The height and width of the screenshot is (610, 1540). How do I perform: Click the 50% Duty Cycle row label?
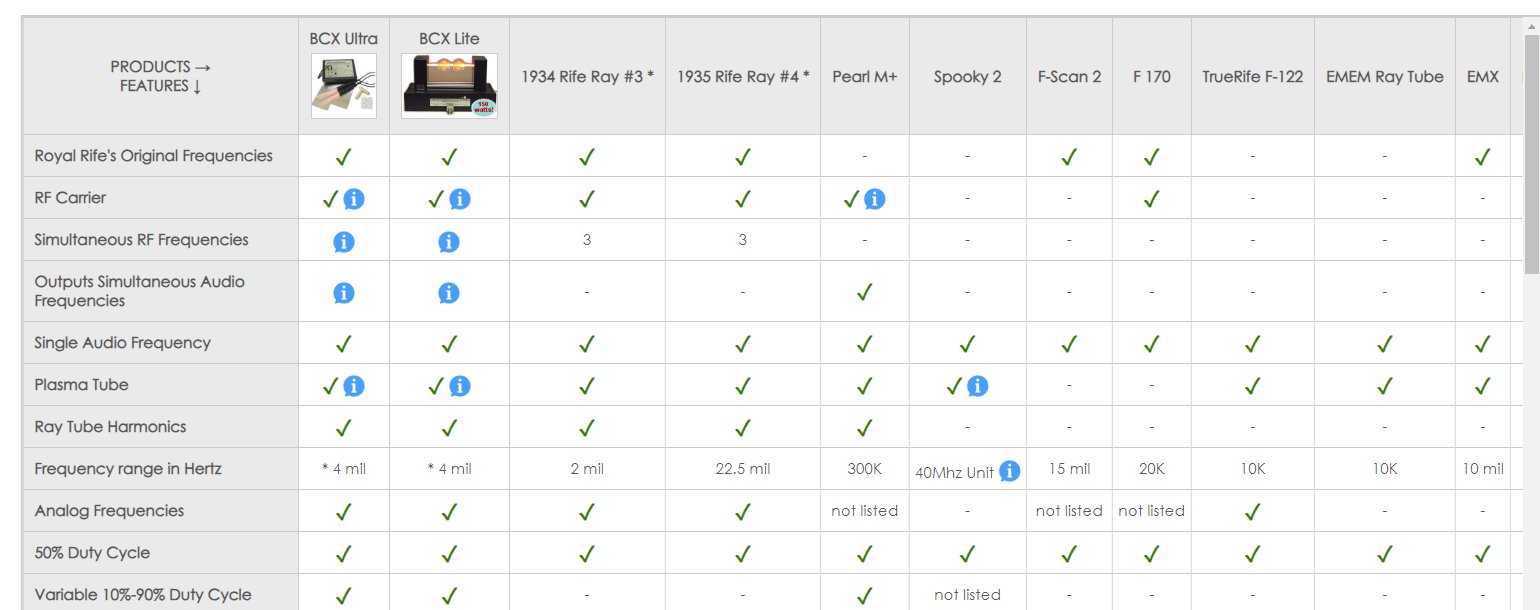(92, 553)
